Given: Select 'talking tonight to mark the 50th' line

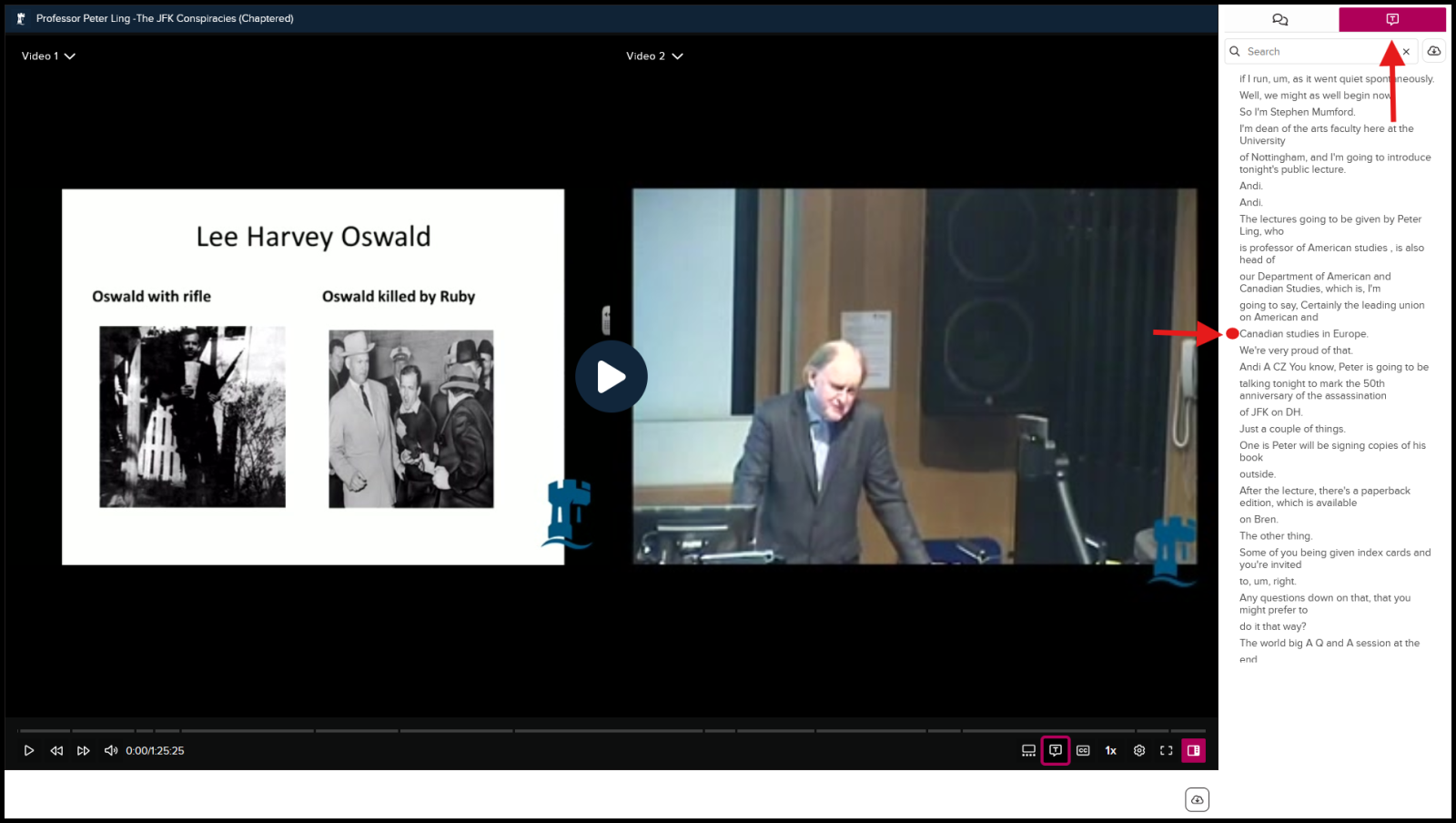Looking at the screenshot, I should pos(1313,390).
